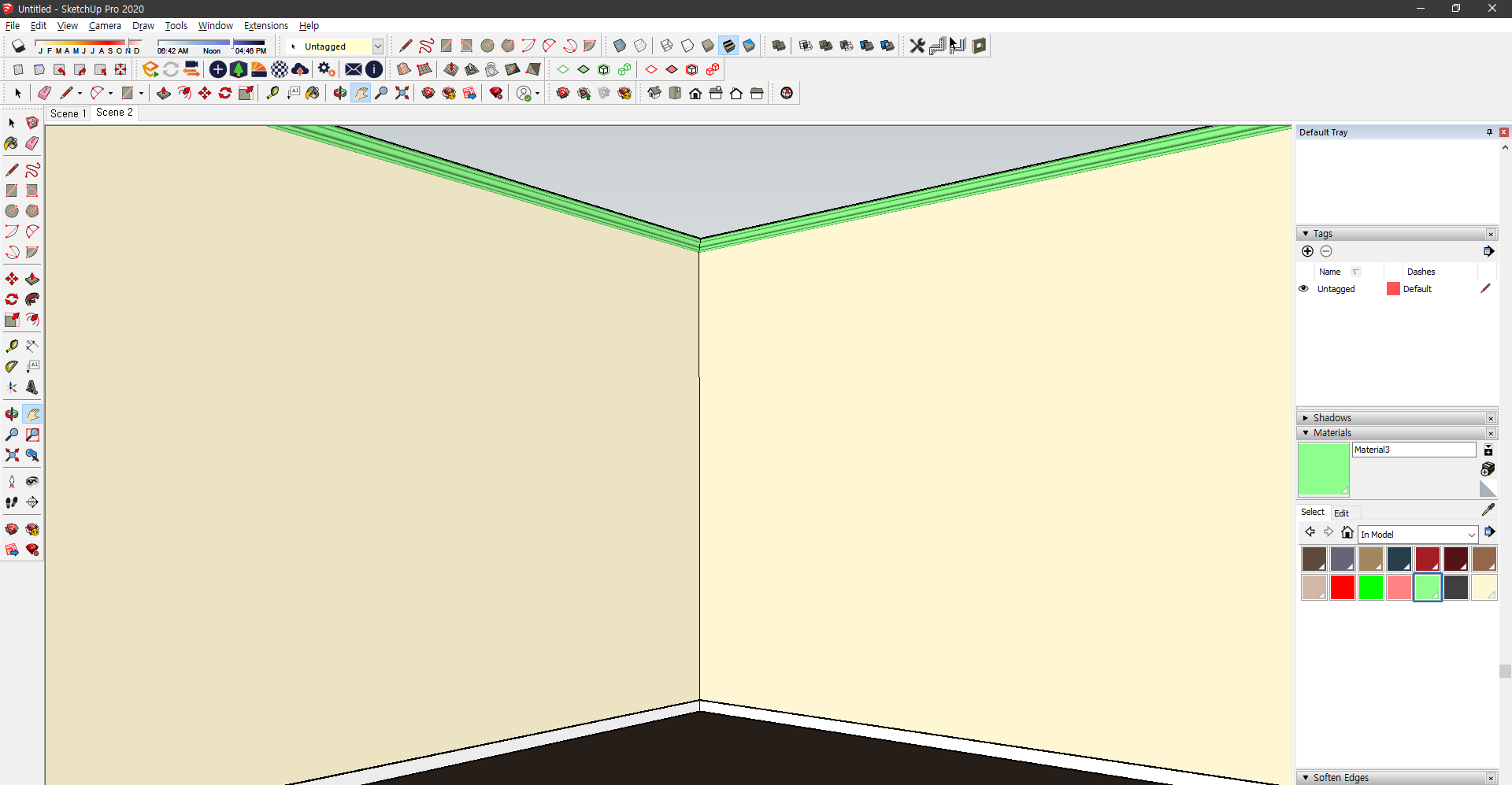
Task: Sort tags by Name column header
Action: coord(1329,272)
